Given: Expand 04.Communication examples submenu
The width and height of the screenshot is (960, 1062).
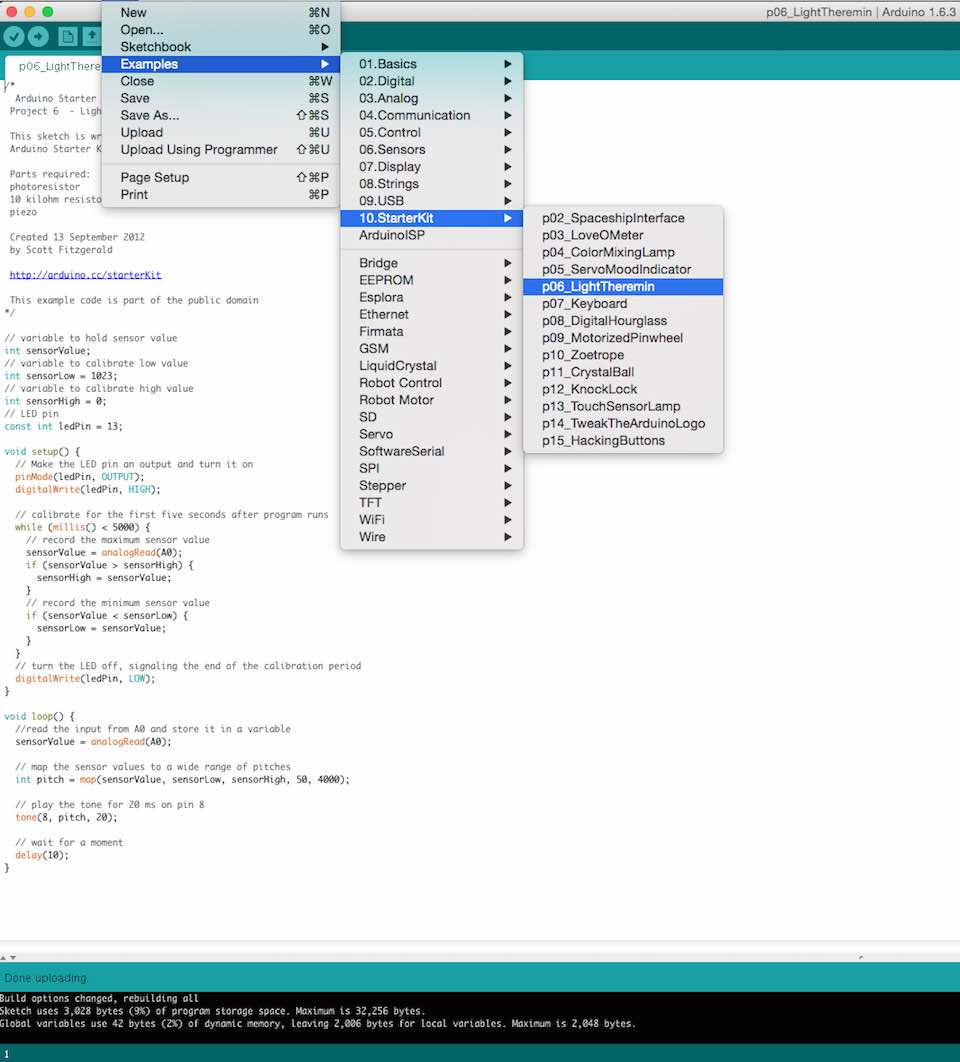Looking at the screenshot, I should pyautogui.click(x=432, y=115).
